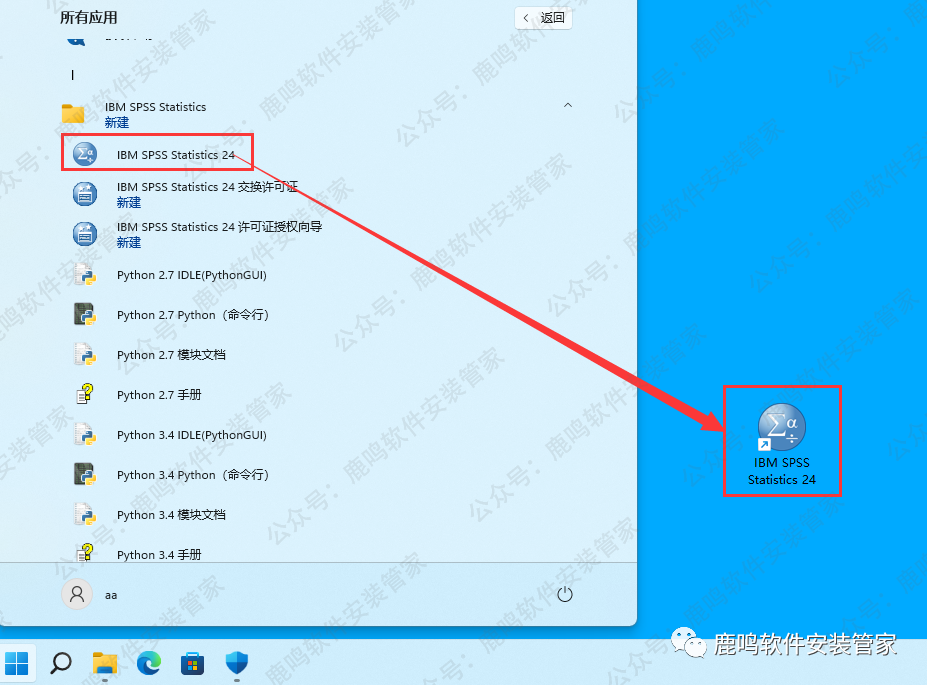Open Microsoft Edge from the taskbar

(149, 662)
